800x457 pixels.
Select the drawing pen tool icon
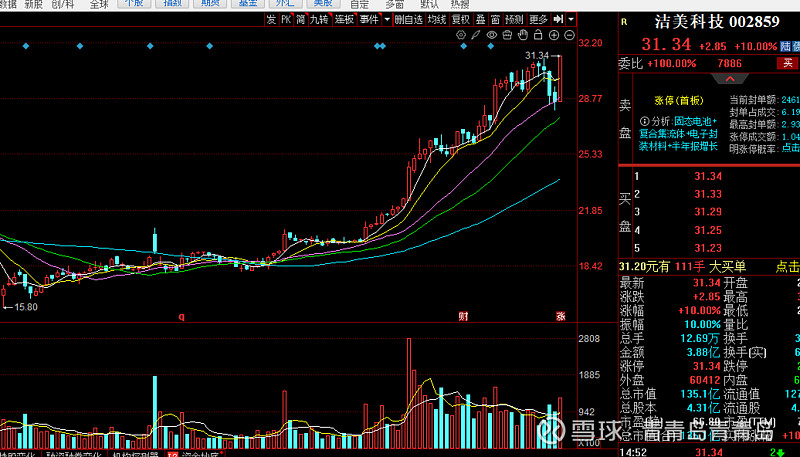click(476, 35)
